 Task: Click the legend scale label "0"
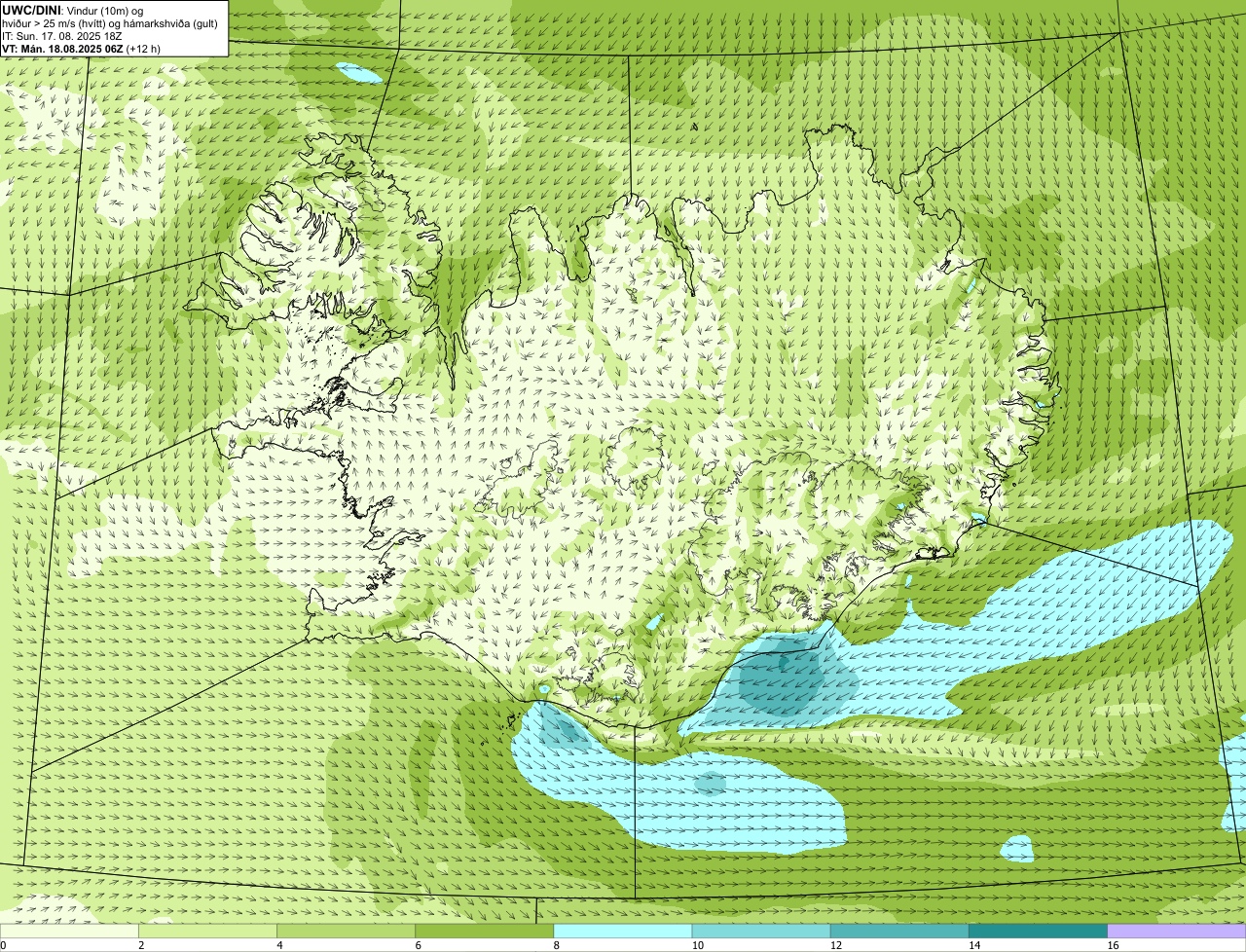click(3, 945)
